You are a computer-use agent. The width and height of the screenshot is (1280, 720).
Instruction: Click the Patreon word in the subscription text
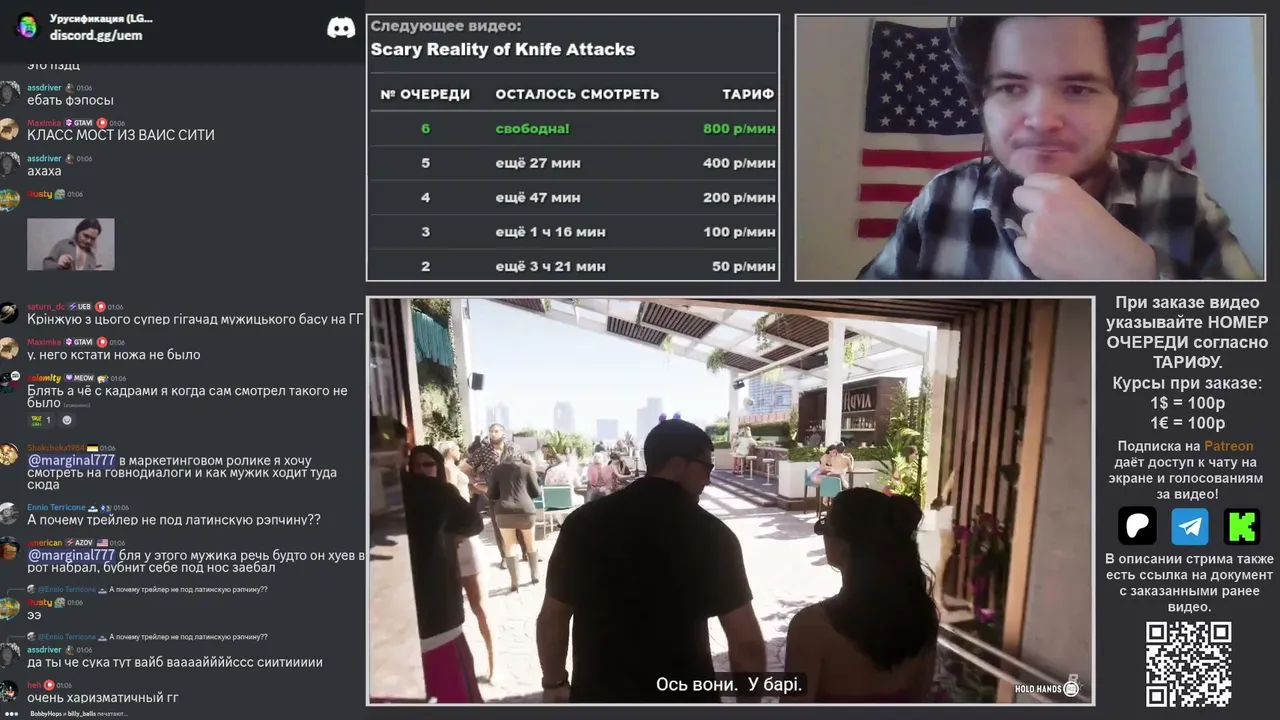coord(1228,446)
